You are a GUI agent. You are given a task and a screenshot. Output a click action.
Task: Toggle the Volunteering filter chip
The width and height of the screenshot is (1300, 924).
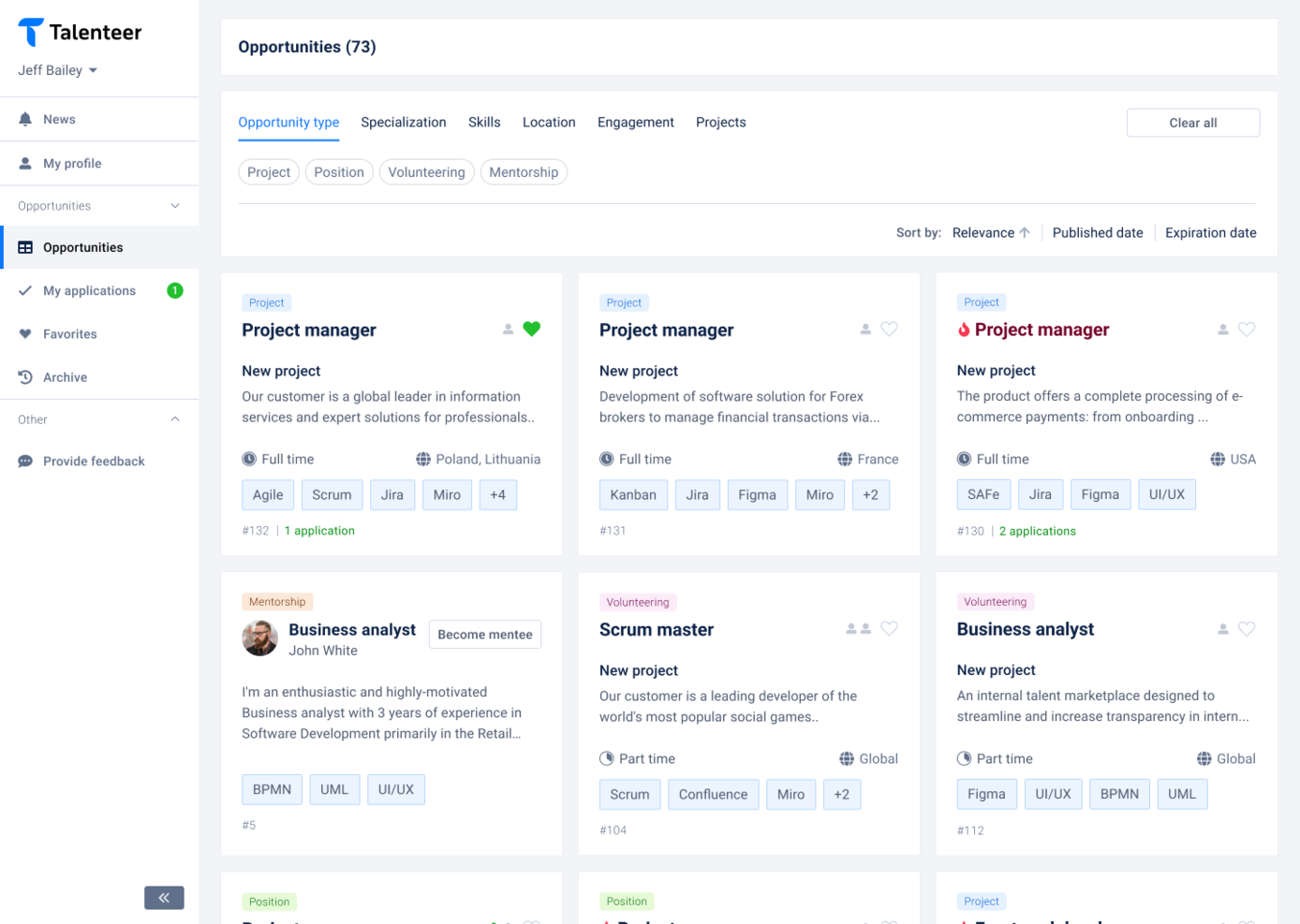(x=426, y=172)
